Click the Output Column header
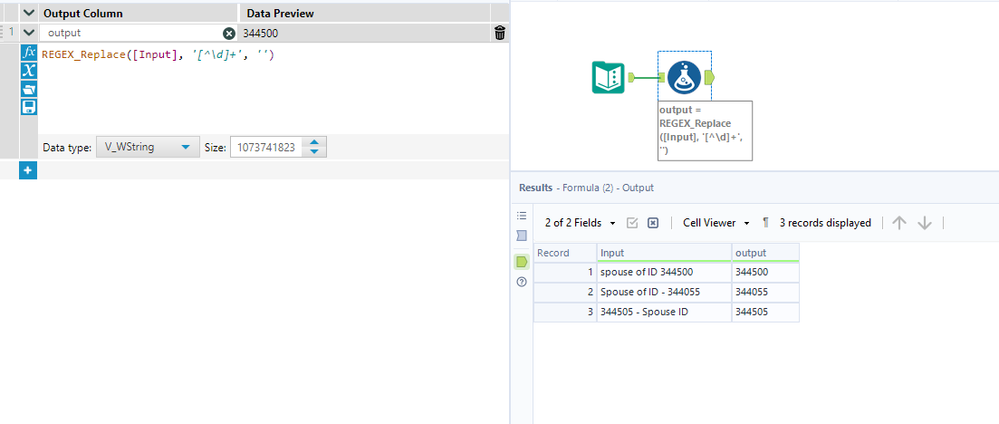The image size is (999, 424). click(x=83, y=13)
